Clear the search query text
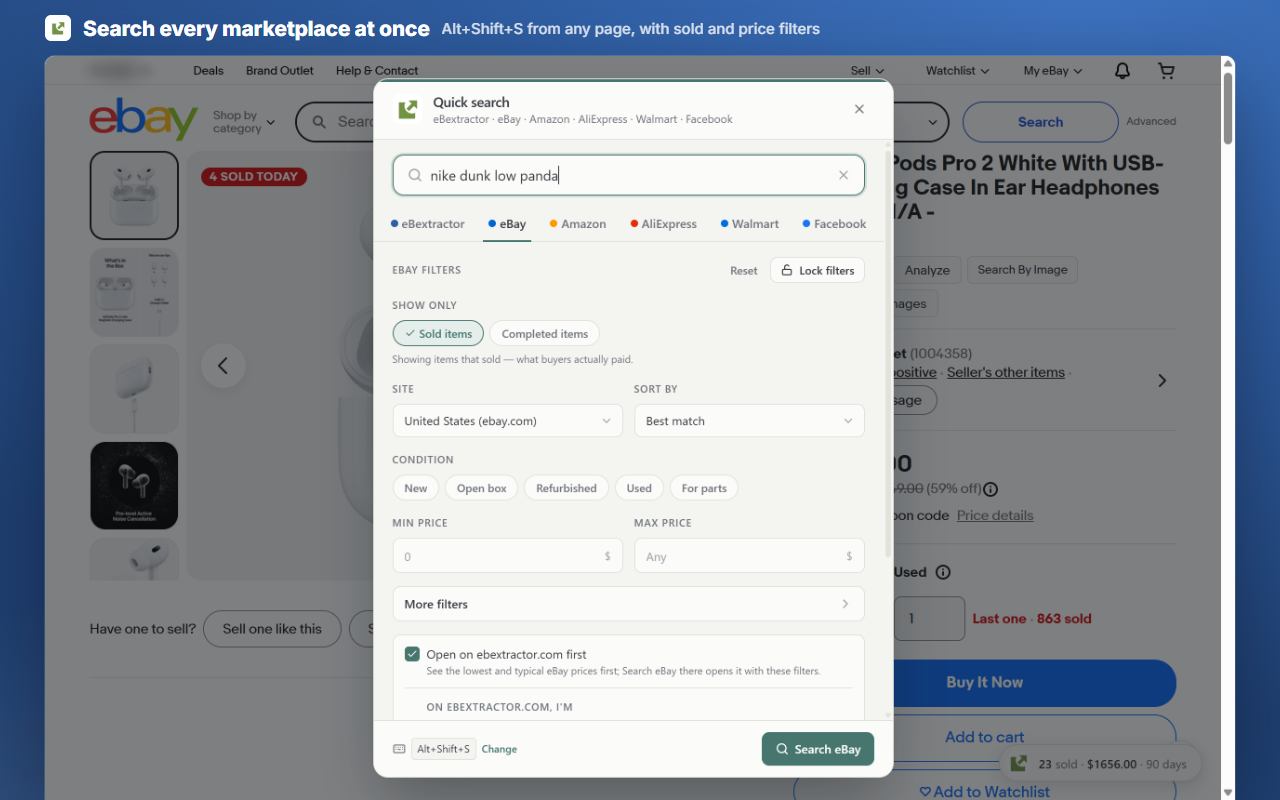Image resolution: width=1280 pixels, height=800 pixels. 843,175
